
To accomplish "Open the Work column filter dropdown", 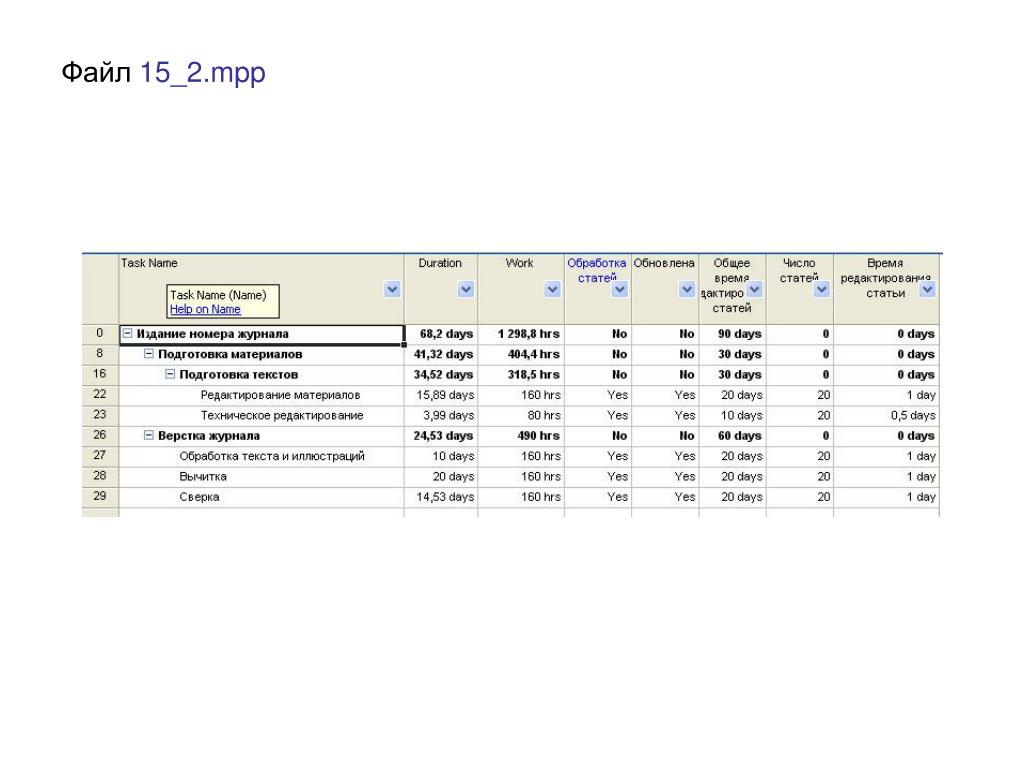I will pyautogui.click(x=552, y=289).
